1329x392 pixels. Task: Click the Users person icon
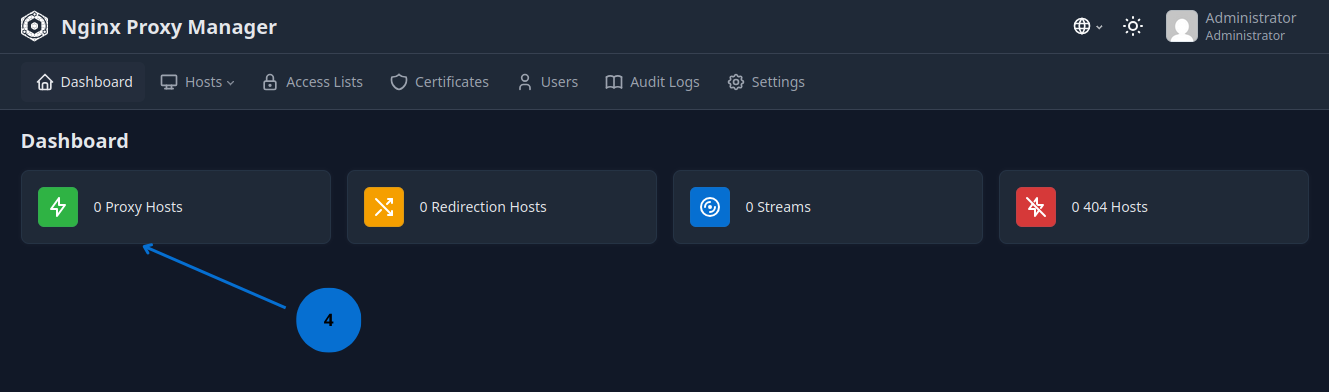coord(525,82)
